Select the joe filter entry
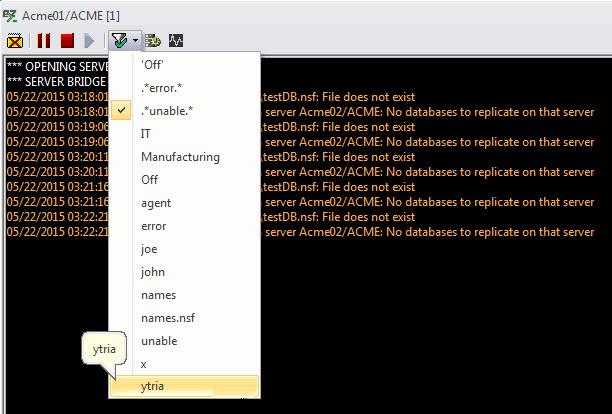Screen dimensions: 612x414 (150, 249)
